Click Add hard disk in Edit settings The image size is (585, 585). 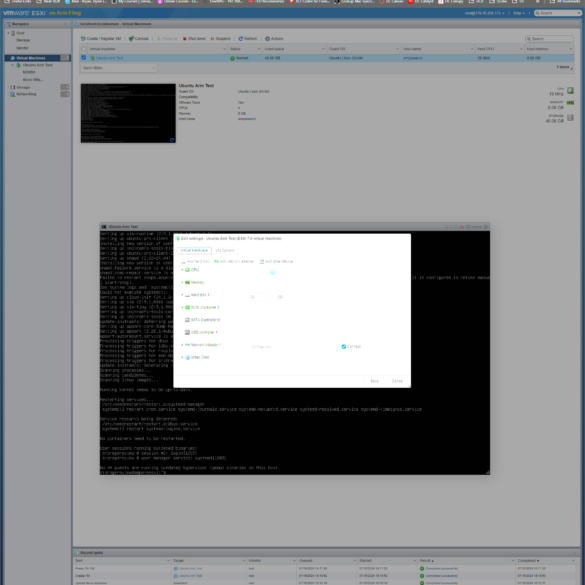pyautogui.click(x=195, y=262)
